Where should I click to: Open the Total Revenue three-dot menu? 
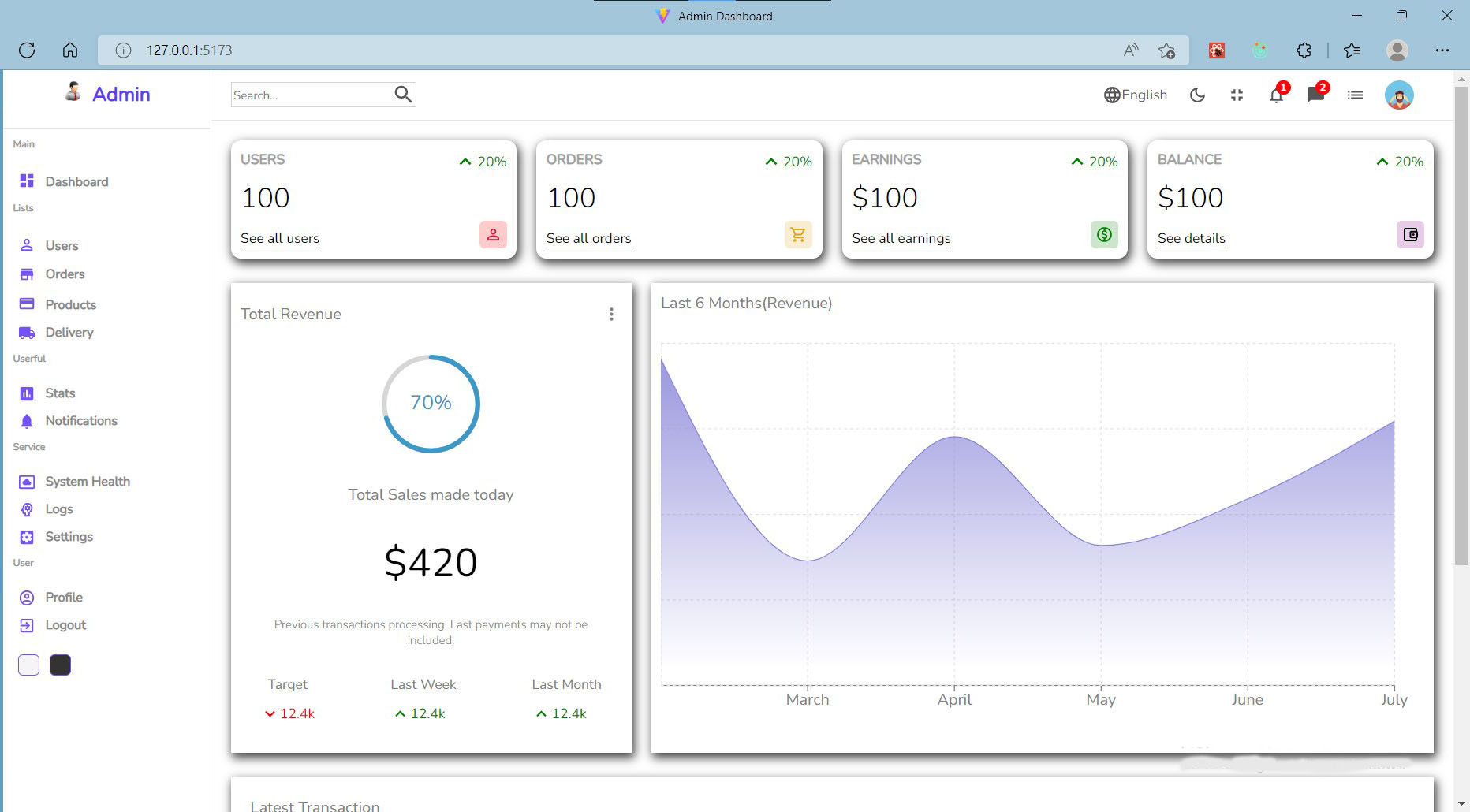point(611,315)
